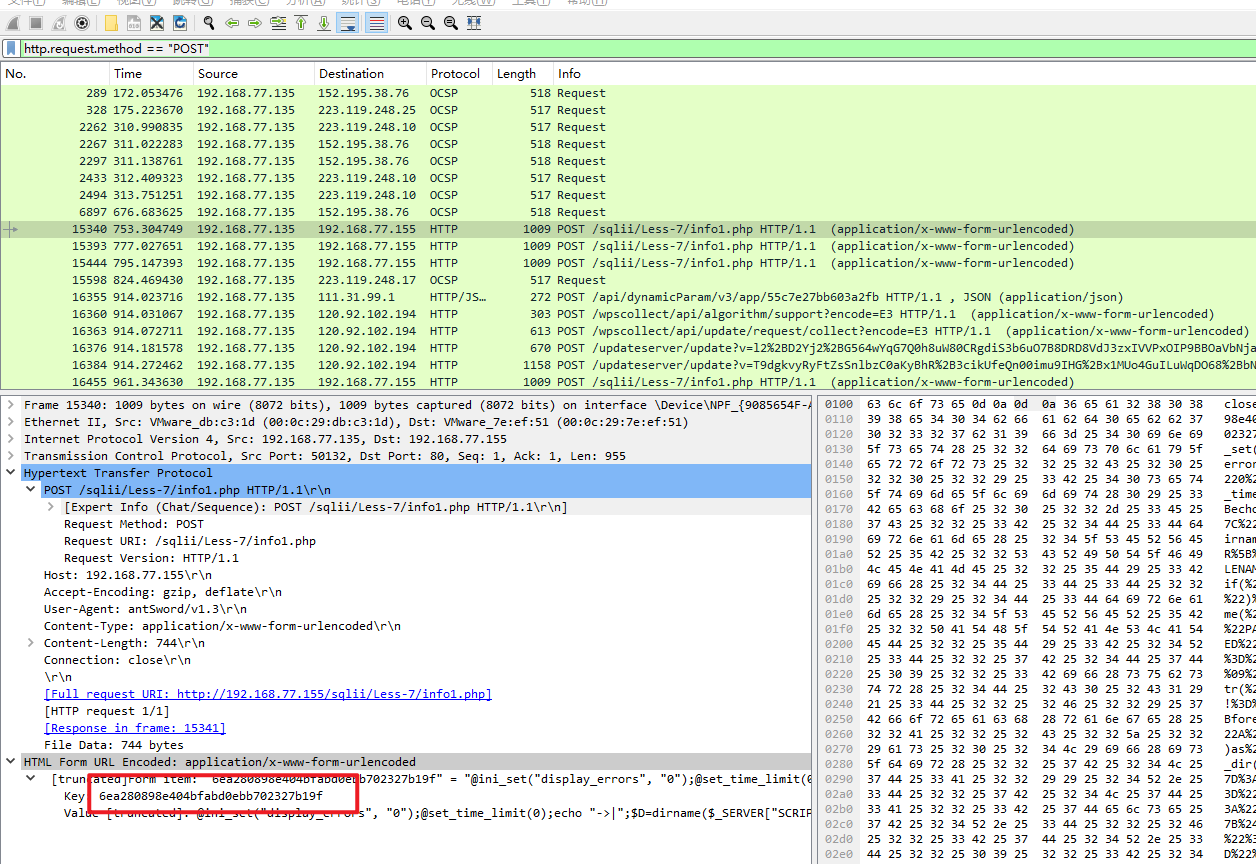Toggle auto-scroll during live capture
The image size is (1256, 864).
[348, 22]
